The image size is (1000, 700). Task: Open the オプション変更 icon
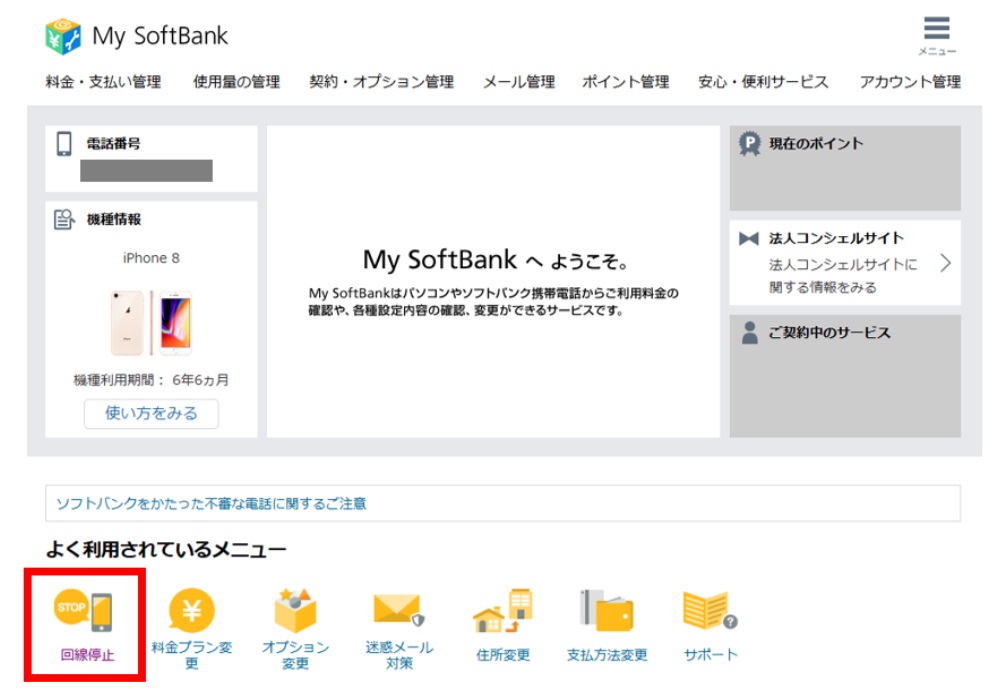(x=294, y=612)
